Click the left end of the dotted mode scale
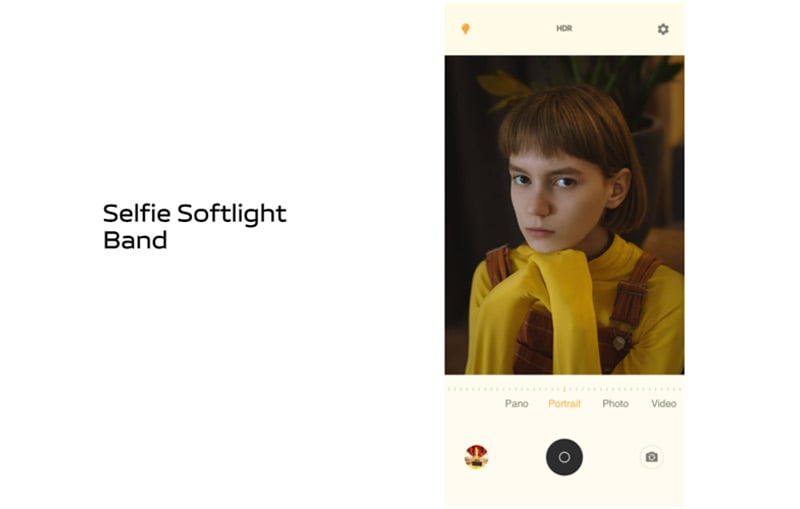Screen dimensions: 800x509 click(449, 389)
